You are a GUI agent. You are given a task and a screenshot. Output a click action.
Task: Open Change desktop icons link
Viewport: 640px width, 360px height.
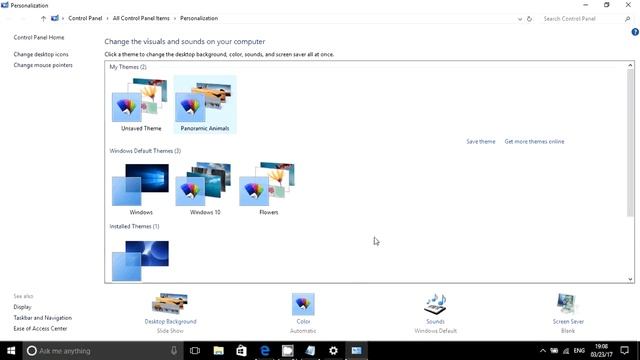point(41,54)
